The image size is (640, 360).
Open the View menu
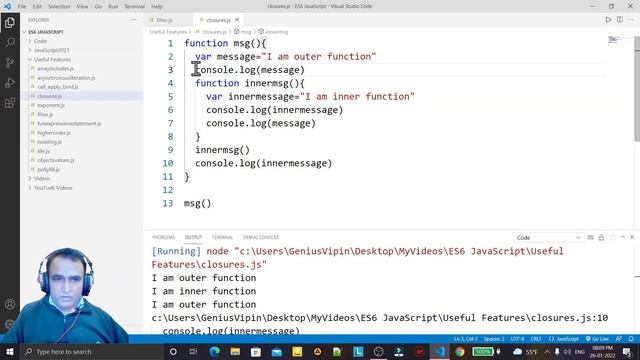tap(82, 6)
